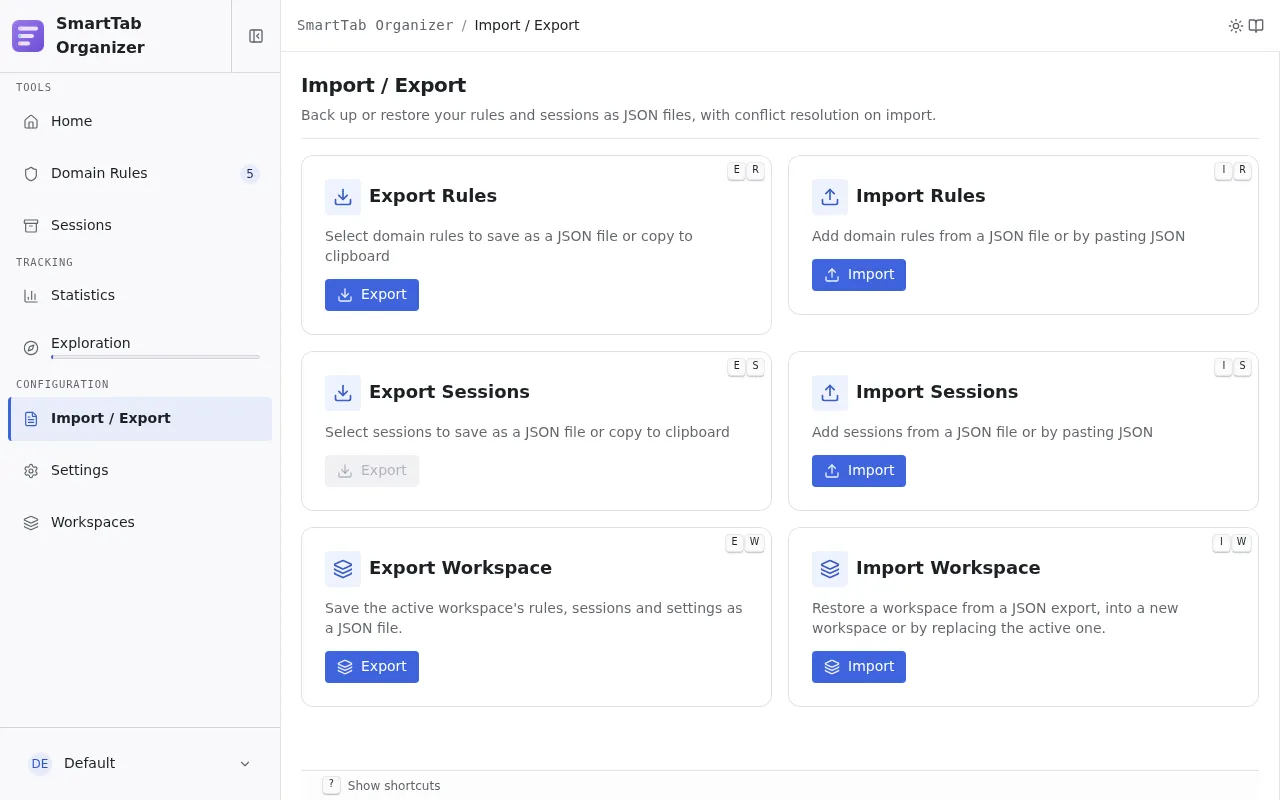This screenshot has width=1280, height=800.
Task: Click the Statistics bar chart icon
Action: (x=31, y=296)
